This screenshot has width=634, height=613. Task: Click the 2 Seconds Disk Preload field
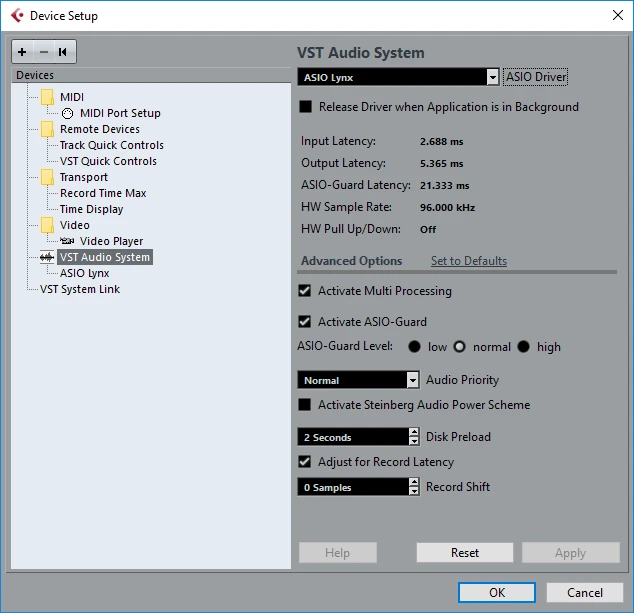[x=353, y=437]
